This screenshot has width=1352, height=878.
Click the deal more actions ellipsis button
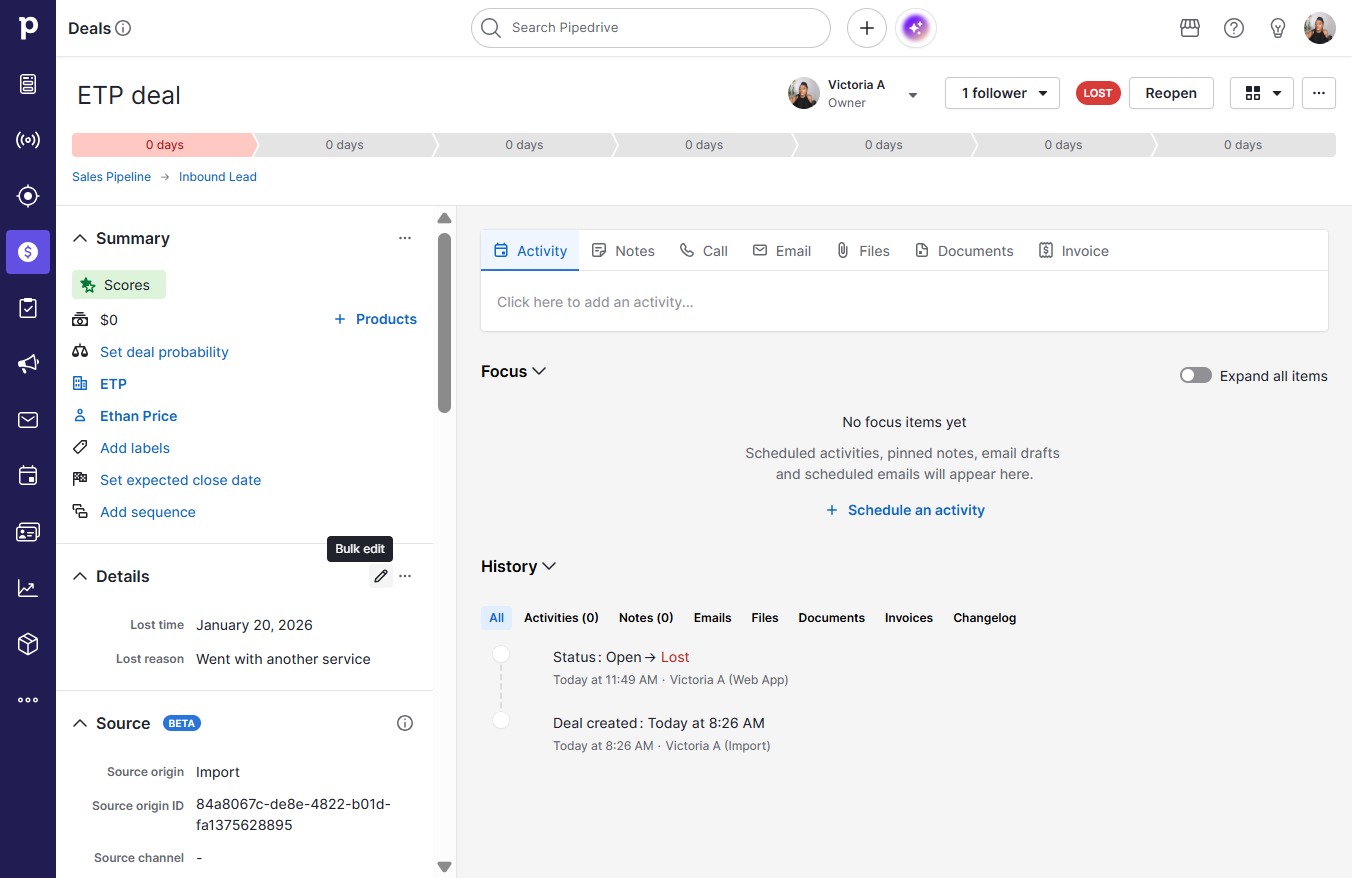click(1319, 93)
